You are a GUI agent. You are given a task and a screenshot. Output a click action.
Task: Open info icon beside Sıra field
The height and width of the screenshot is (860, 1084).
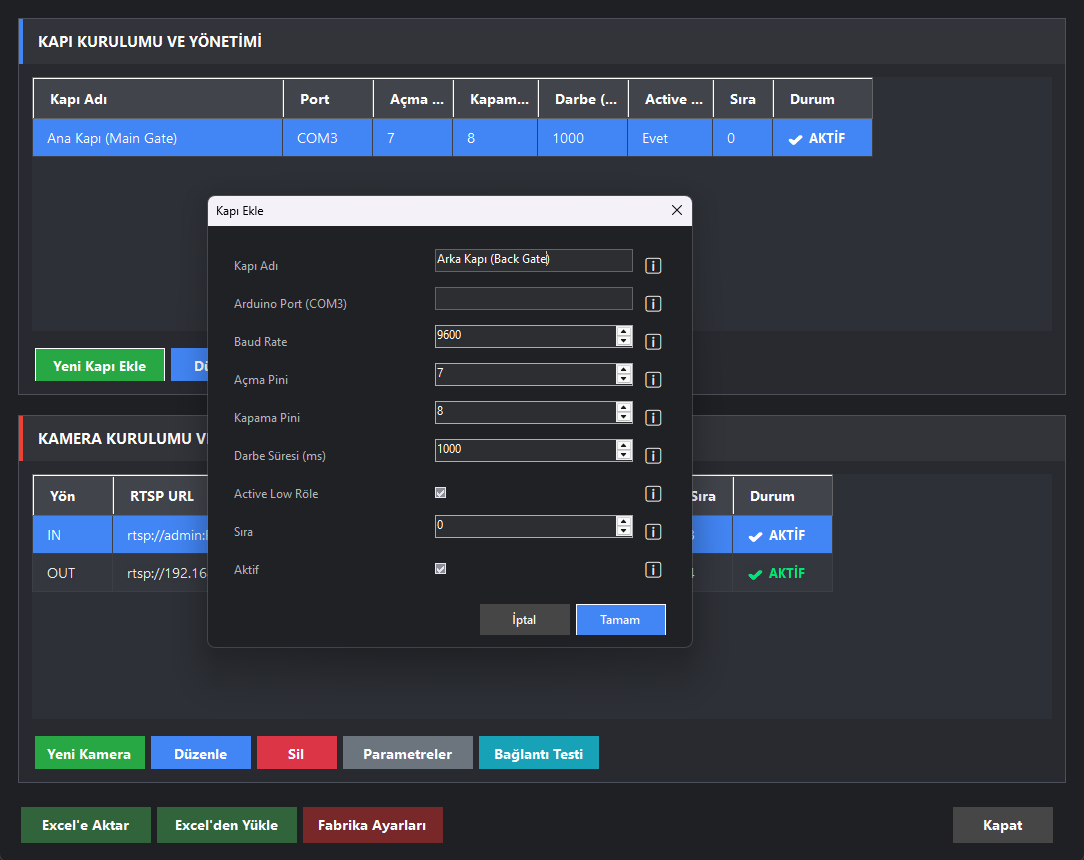coord(653,532)
